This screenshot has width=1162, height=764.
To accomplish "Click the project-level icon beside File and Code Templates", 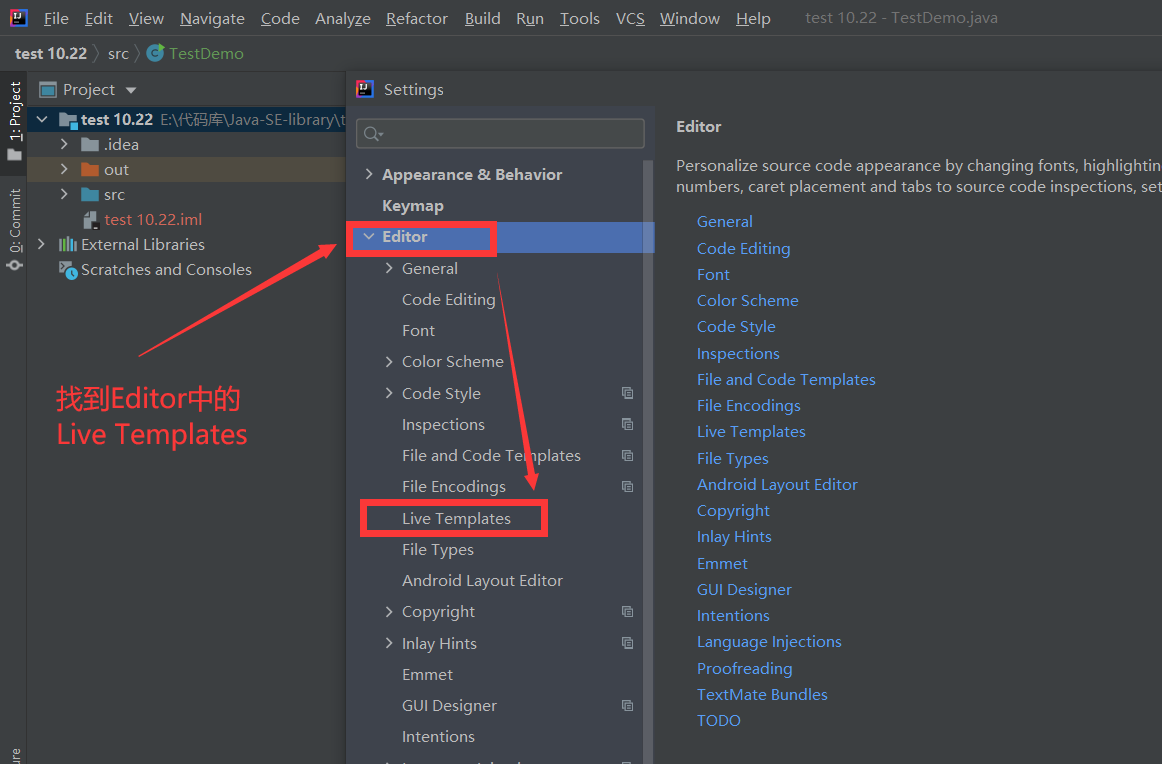I will pos(628,455).
